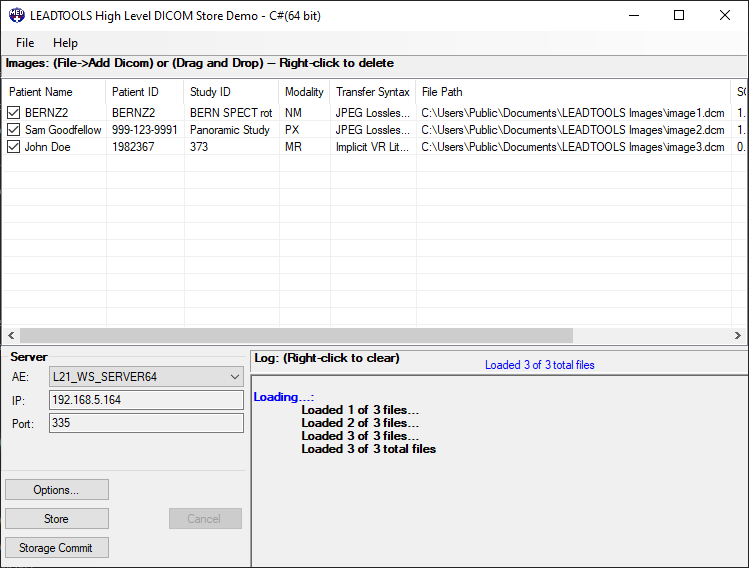Uncheck the Sam Goodfellow row checkbox
749x568 pixels.
click(13, 130)
